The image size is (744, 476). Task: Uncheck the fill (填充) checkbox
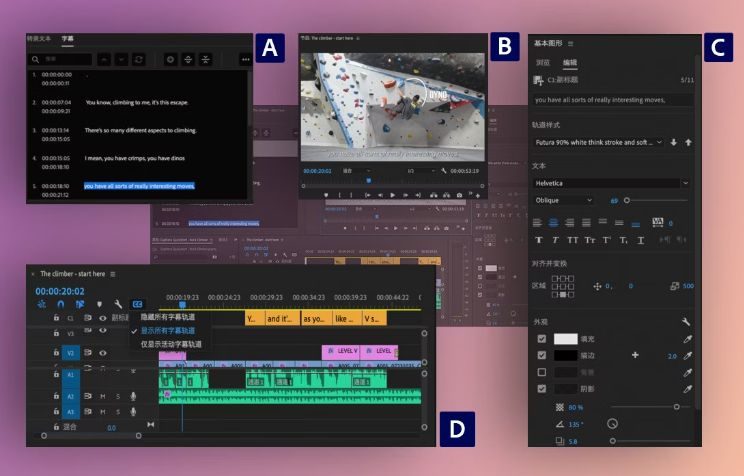coord(542,339)
